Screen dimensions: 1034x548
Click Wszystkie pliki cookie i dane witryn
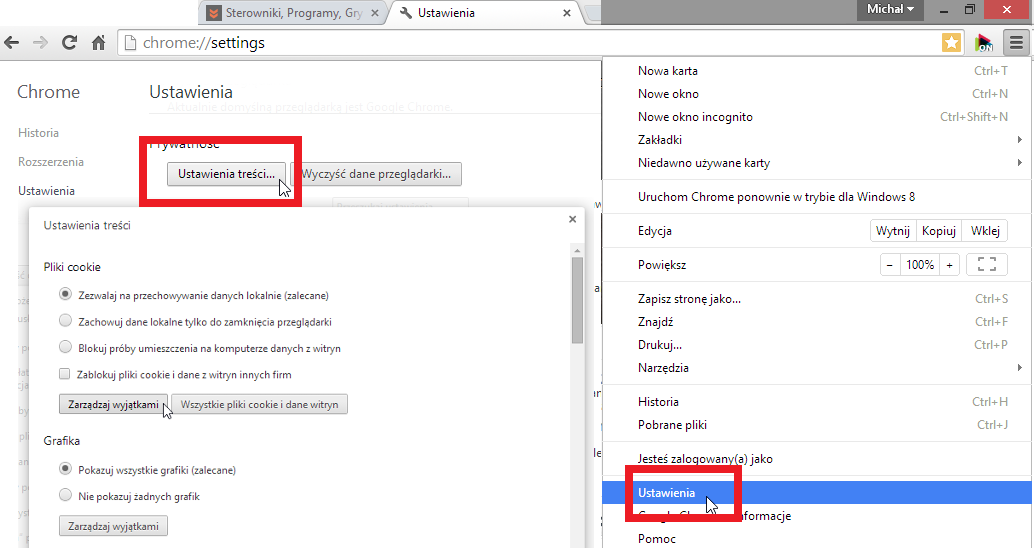pyautogui.click(x=260, y=404)
